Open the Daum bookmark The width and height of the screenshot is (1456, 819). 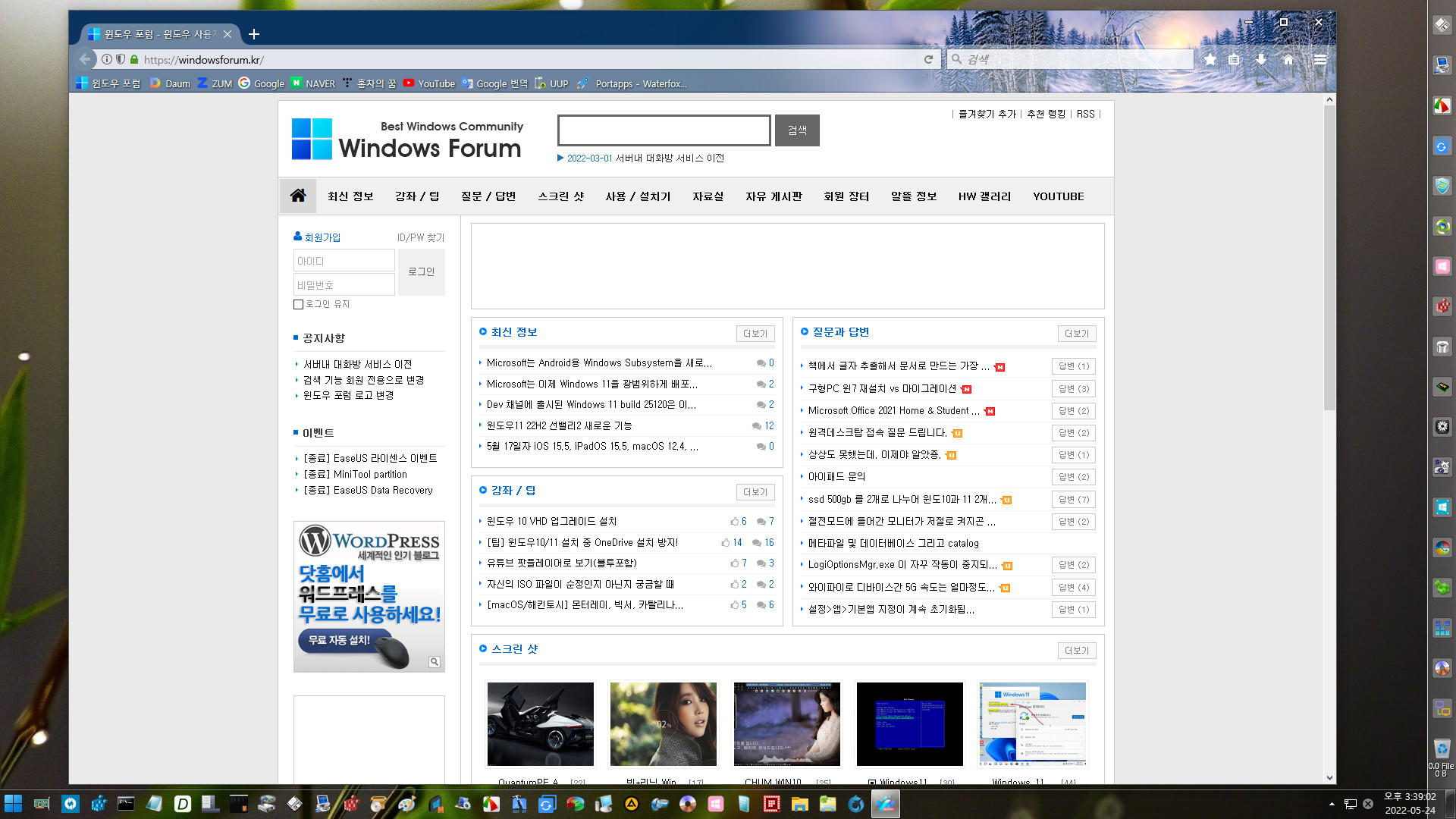point(170,83)
